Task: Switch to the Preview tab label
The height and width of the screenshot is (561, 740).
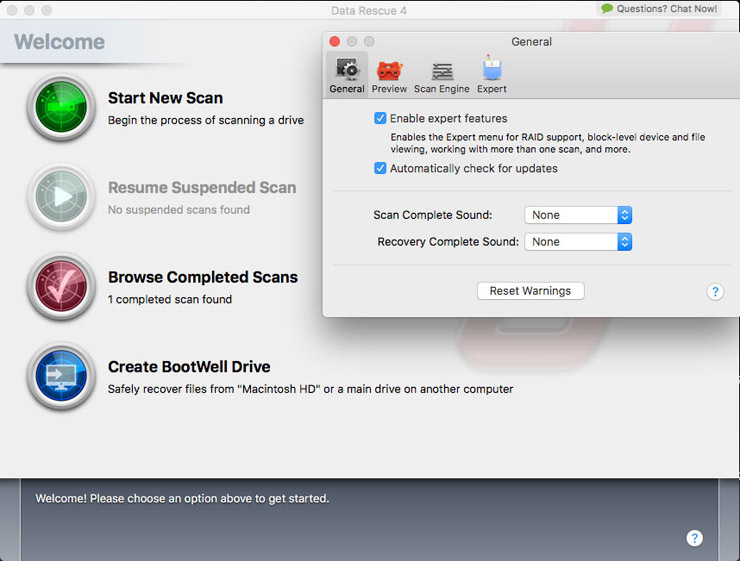Action: click(389, 89)
